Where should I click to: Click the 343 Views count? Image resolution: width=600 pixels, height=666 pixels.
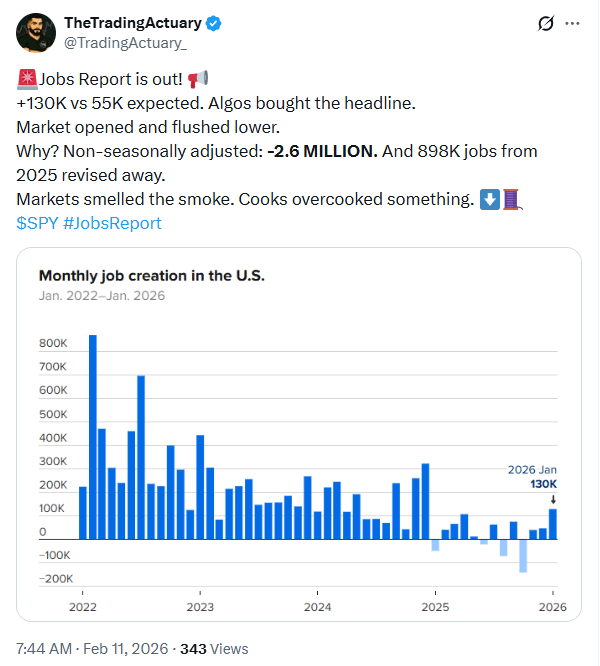click(x=213, y=647)
